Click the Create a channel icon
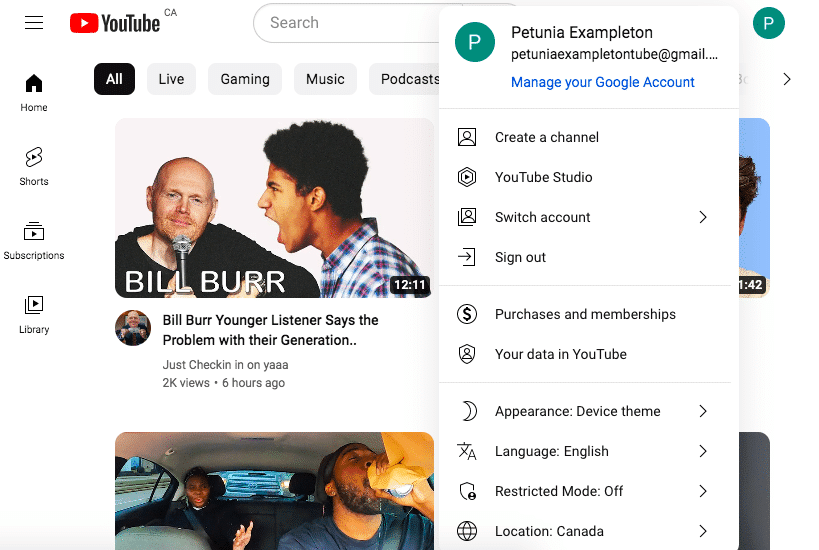This screenshot has width=819, height=550. click(466, 137)
